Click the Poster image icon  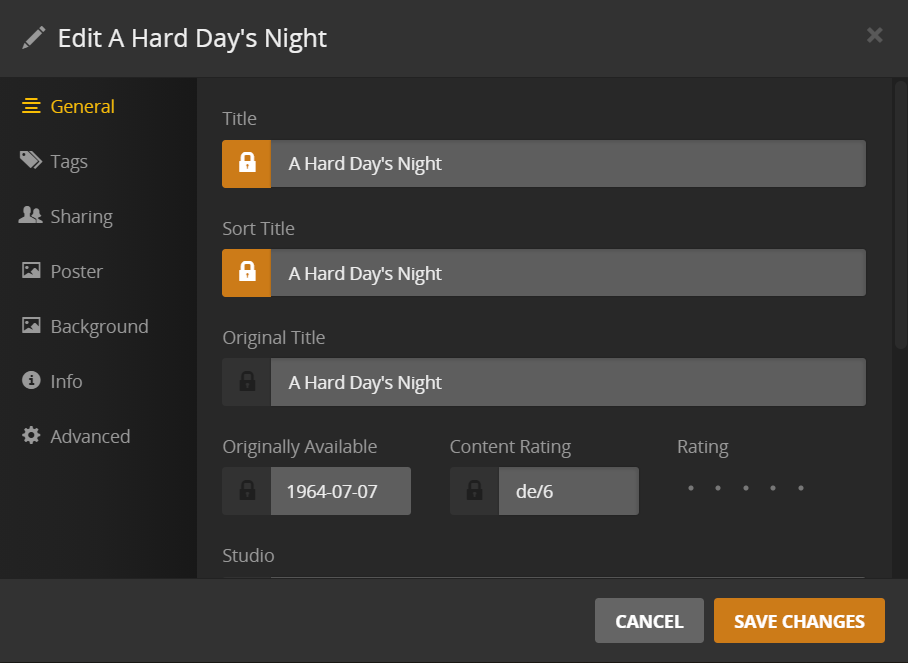pyautogui.click(x=31, y=271)
